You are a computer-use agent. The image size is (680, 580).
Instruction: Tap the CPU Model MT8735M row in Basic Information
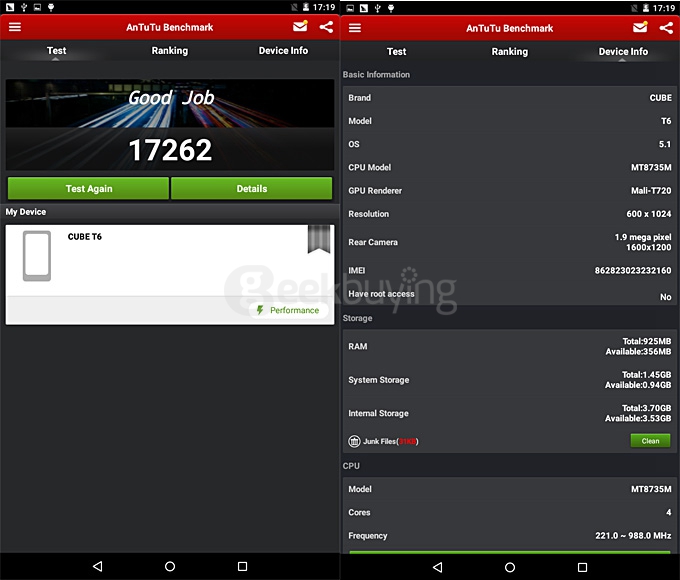510,167
